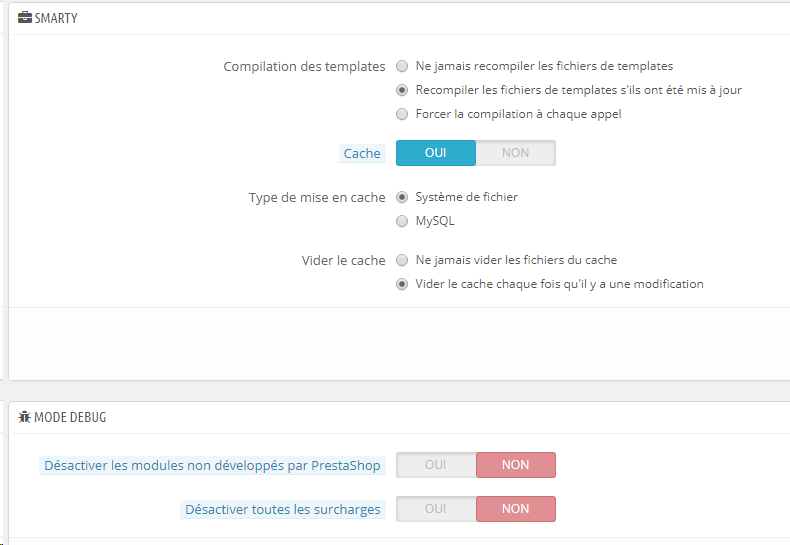This screenshot has height=545, width=790.
Task: Enable OUI for Désactiver modules non développés
Action: pyautogui.click(x=436, y=465)
